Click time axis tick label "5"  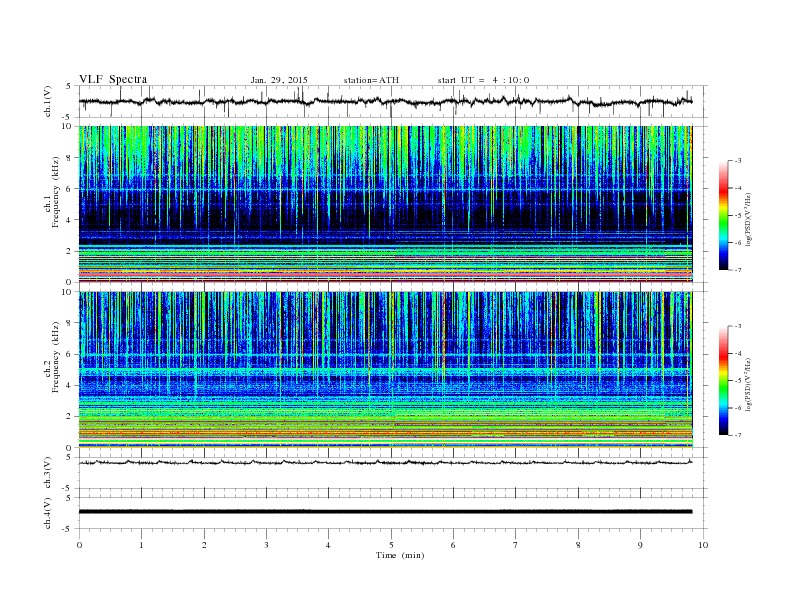pyautogui.click(x=391, y=545)
